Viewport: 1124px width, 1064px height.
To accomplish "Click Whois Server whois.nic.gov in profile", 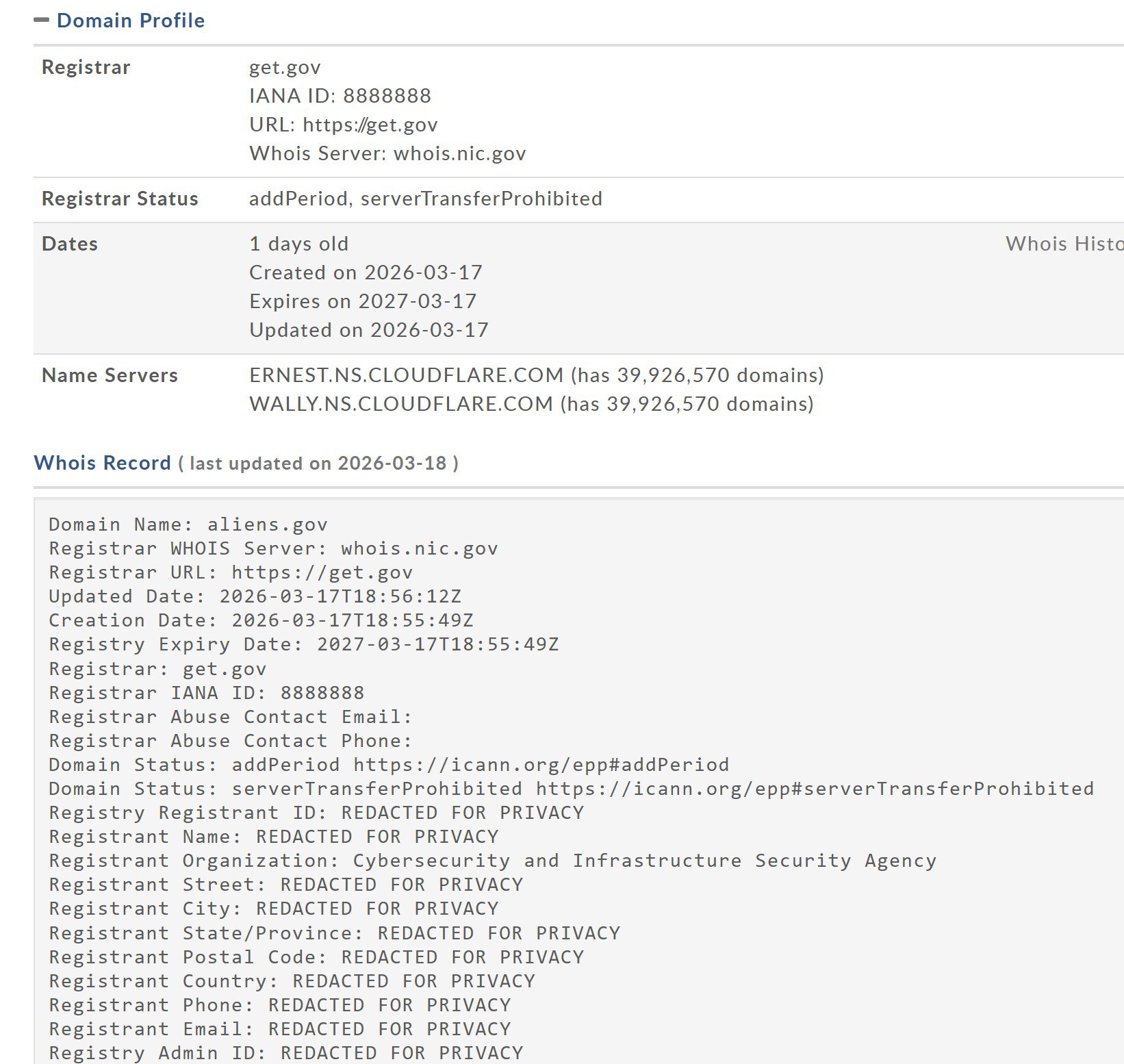I will point(459,153).
